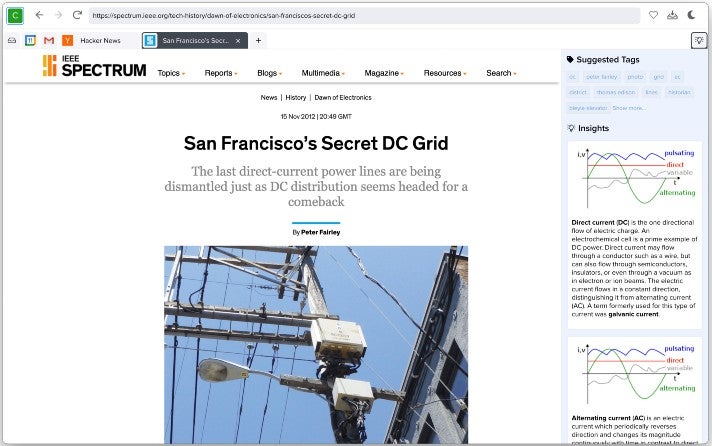Click Show more in Suggested Tags
This screenshot has width=712, height=446.
pyautogui.click(x=629, y=108)
